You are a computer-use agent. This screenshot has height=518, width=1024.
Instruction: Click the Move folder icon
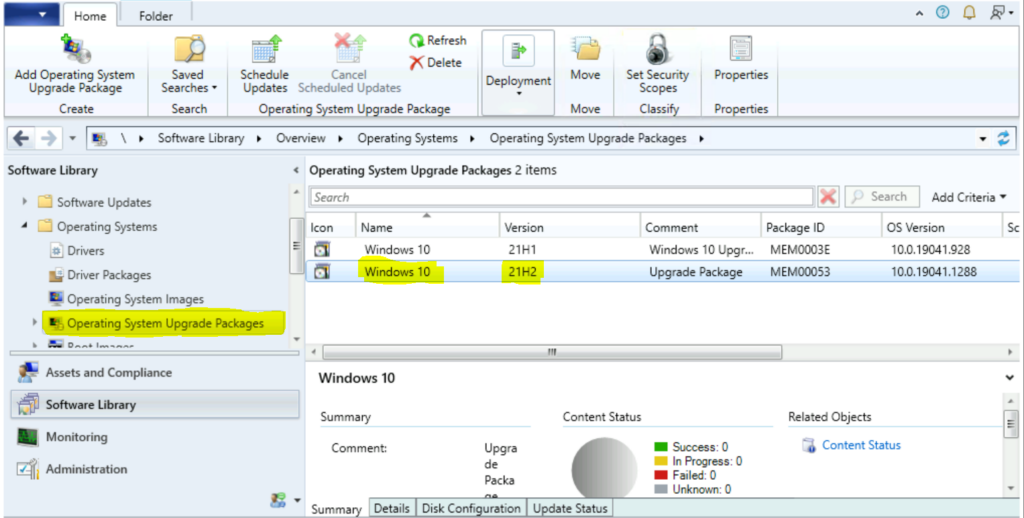pos(586,49)
